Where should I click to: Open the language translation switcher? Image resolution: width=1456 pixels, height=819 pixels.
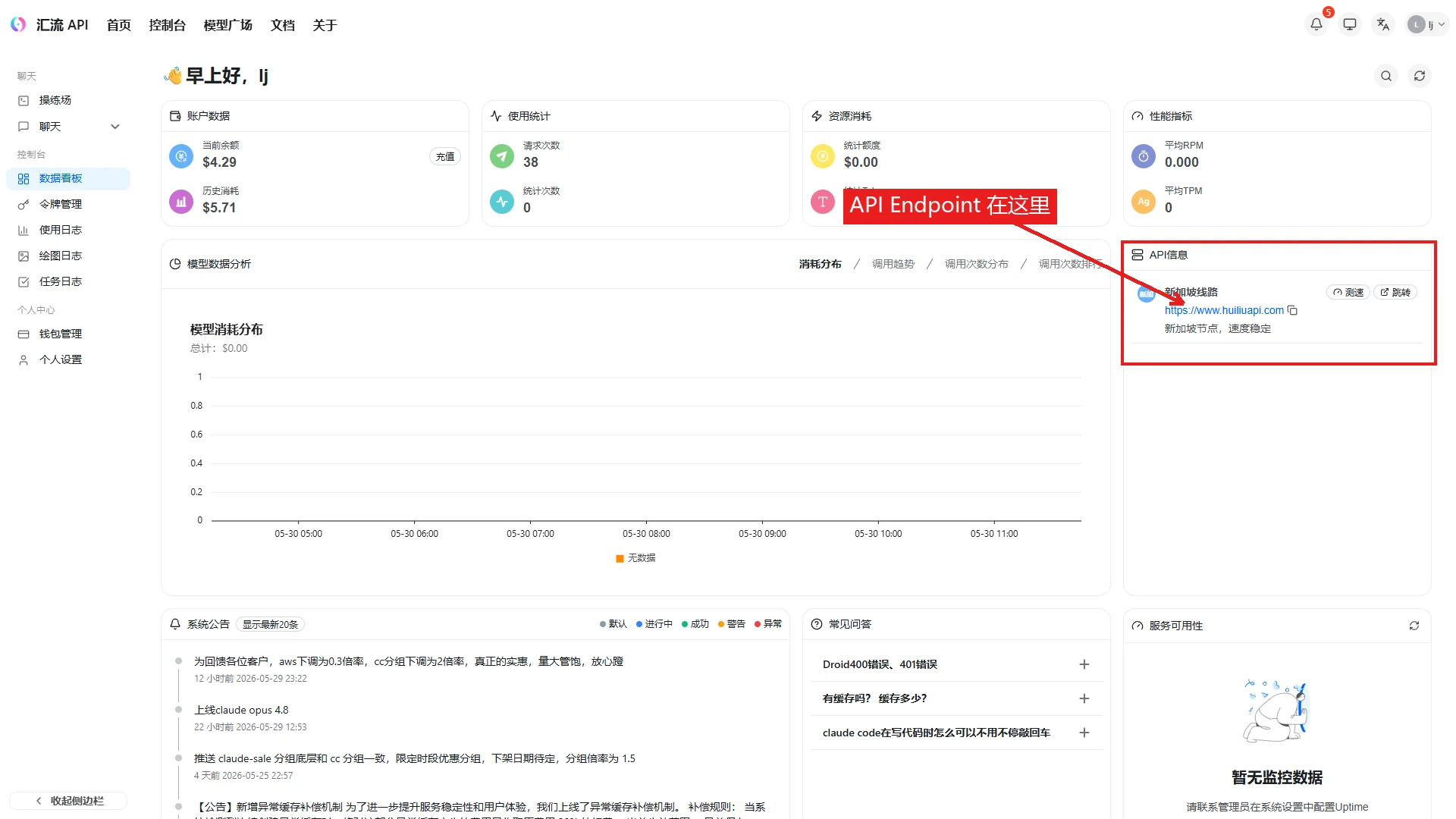(1383, 24)
